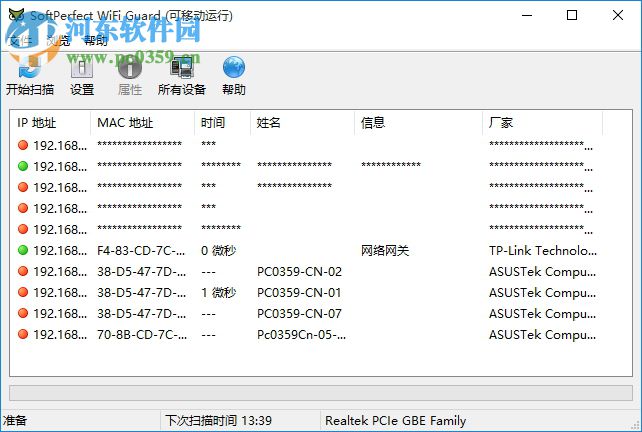Maximize the WiFi Guard window

pyautogui.click(x=572, y=16)
